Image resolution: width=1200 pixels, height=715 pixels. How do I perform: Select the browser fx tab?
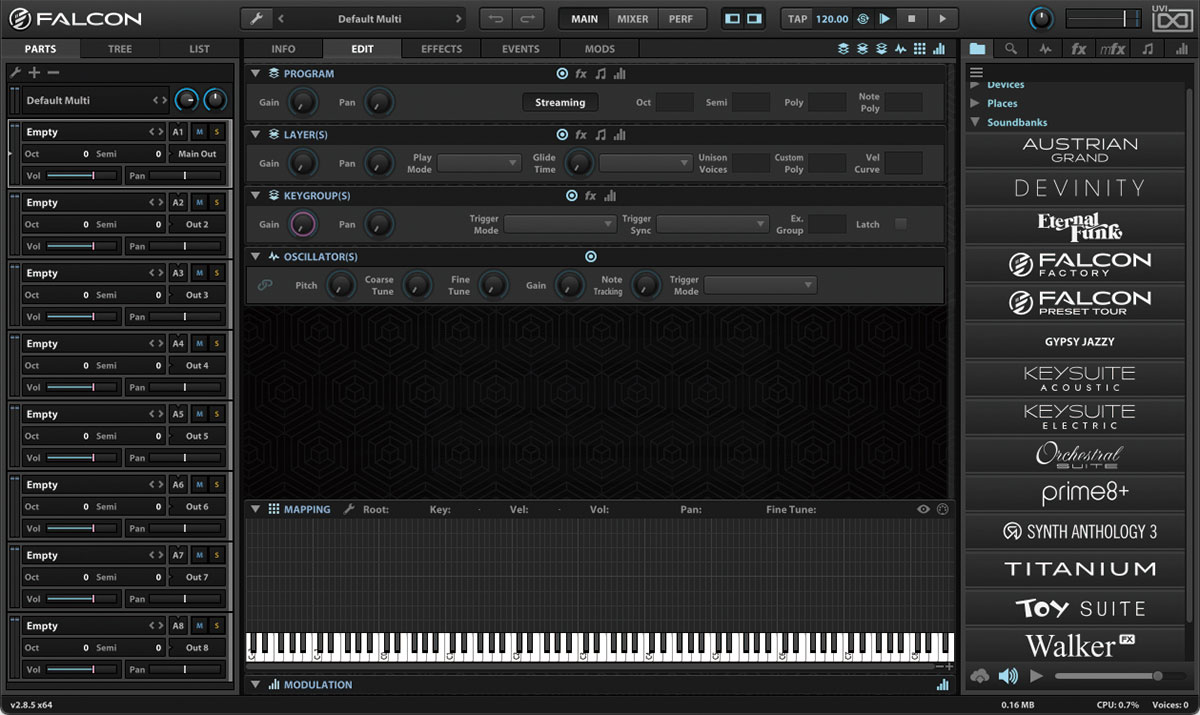point(1078,48)
